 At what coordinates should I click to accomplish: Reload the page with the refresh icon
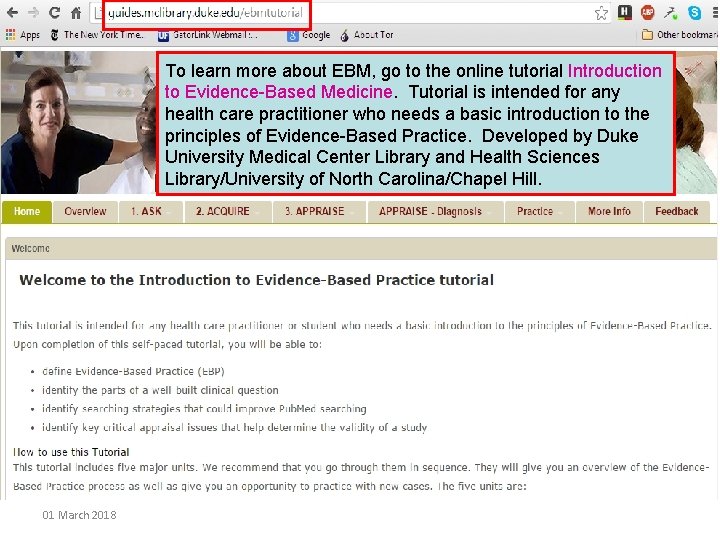click(54, 12)
